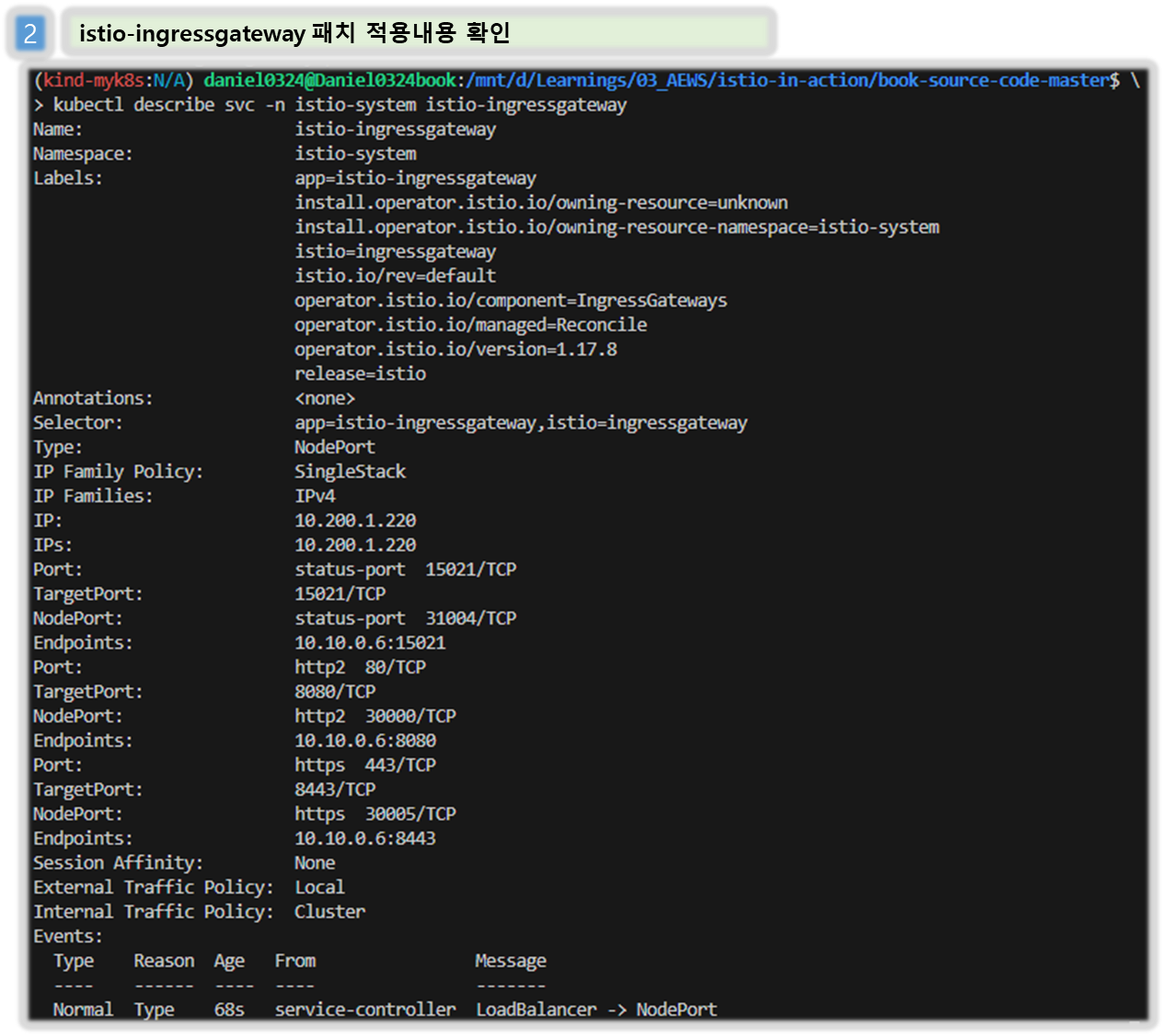Click label 'operator.istio.io/version=1.17.8'
This screenshot has width=1164, height=1036.
click(455, 350)
